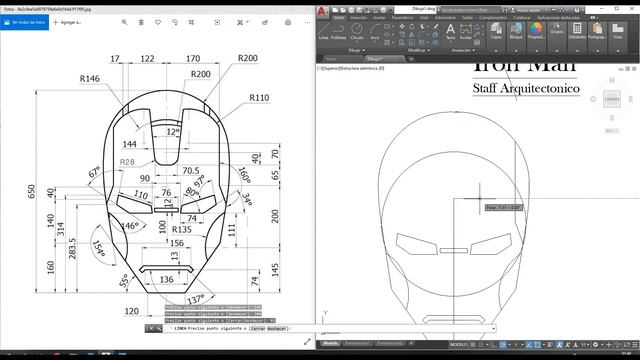Toggle MODELO space button in status bar
640x360 pixels.
point(458,345)
